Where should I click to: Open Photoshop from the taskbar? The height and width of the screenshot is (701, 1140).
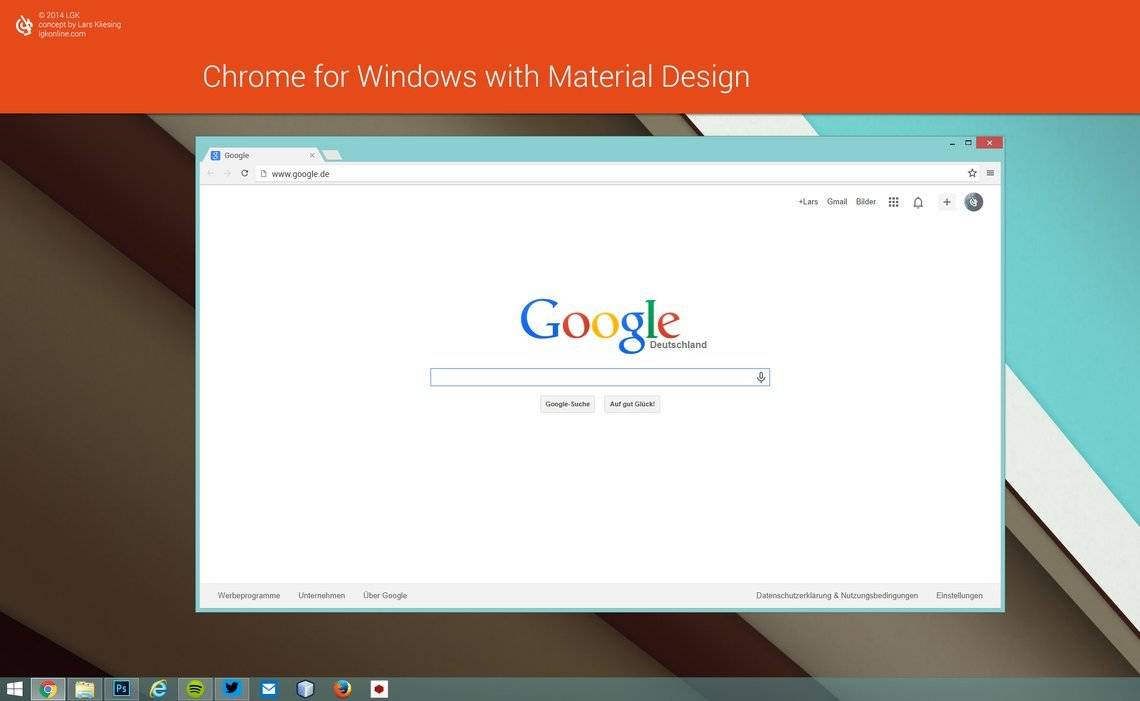click(121, 689)
